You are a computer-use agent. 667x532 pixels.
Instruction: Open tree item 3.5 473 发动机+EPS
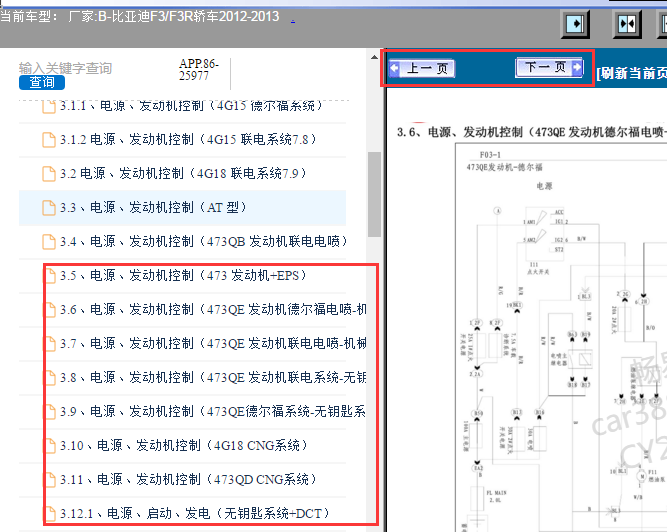[x=183, y=276]
